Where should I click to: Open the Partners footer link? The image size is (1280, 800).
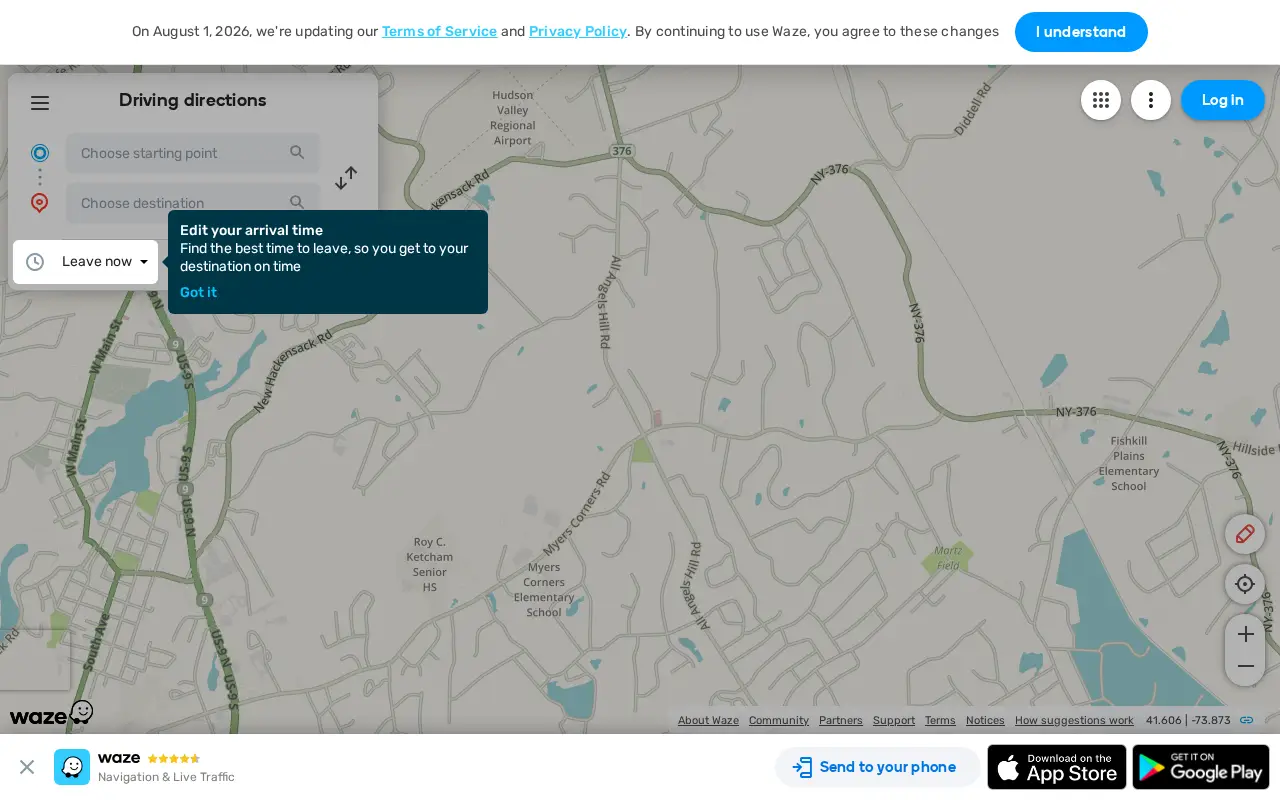pos(841,720)
